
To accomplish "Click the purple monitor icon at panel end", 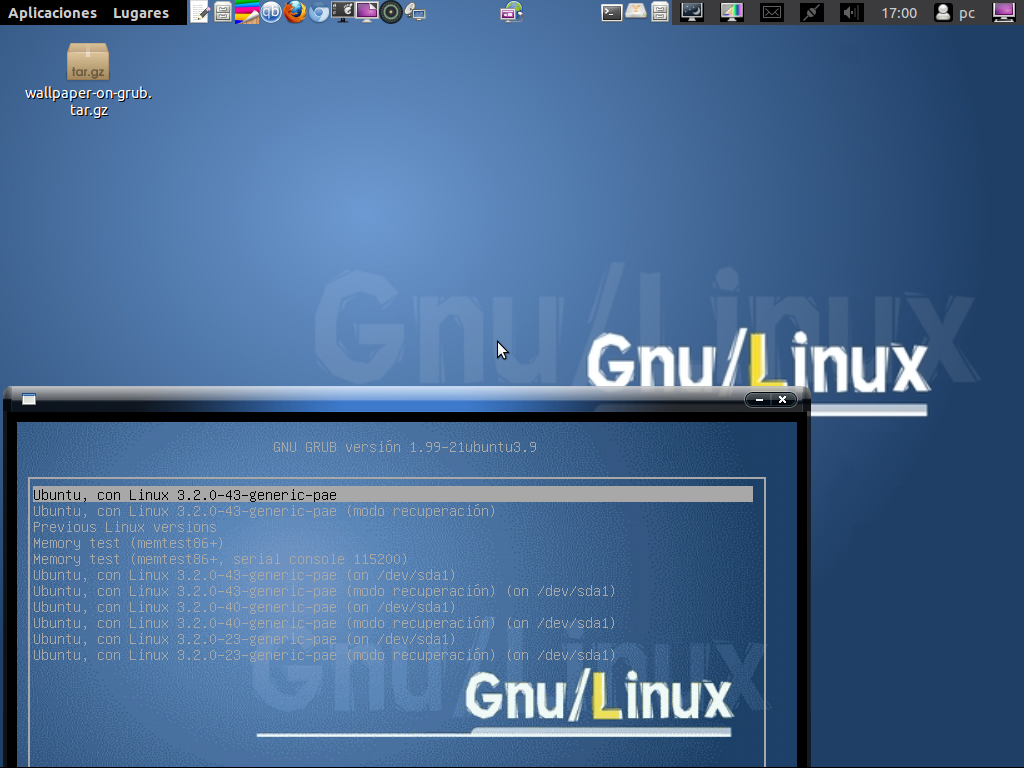I will 1004,12.
